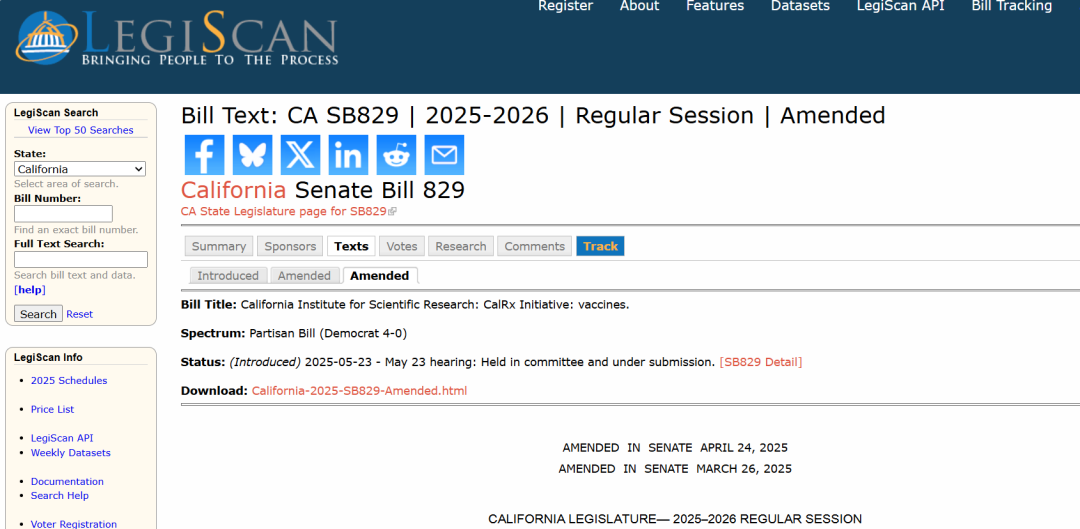This screenshot has height=529, width=1080.
Task: Share the bill on Facebook
Action: 204,155
